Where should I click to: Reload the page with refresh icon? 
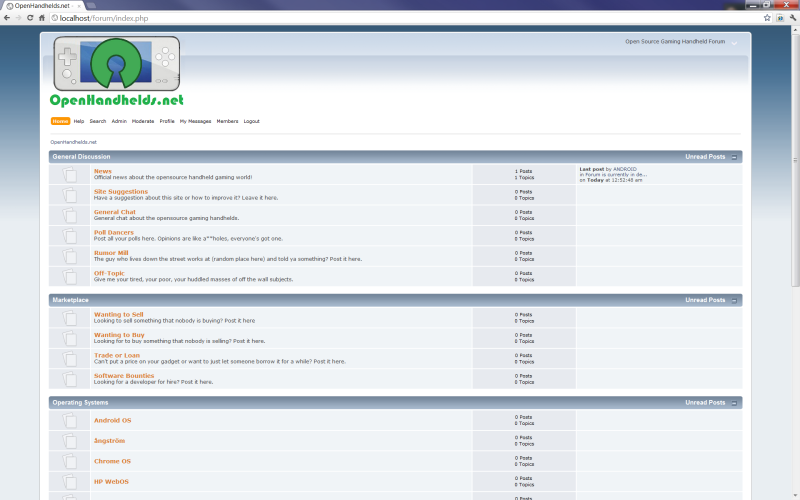[30, 18]
